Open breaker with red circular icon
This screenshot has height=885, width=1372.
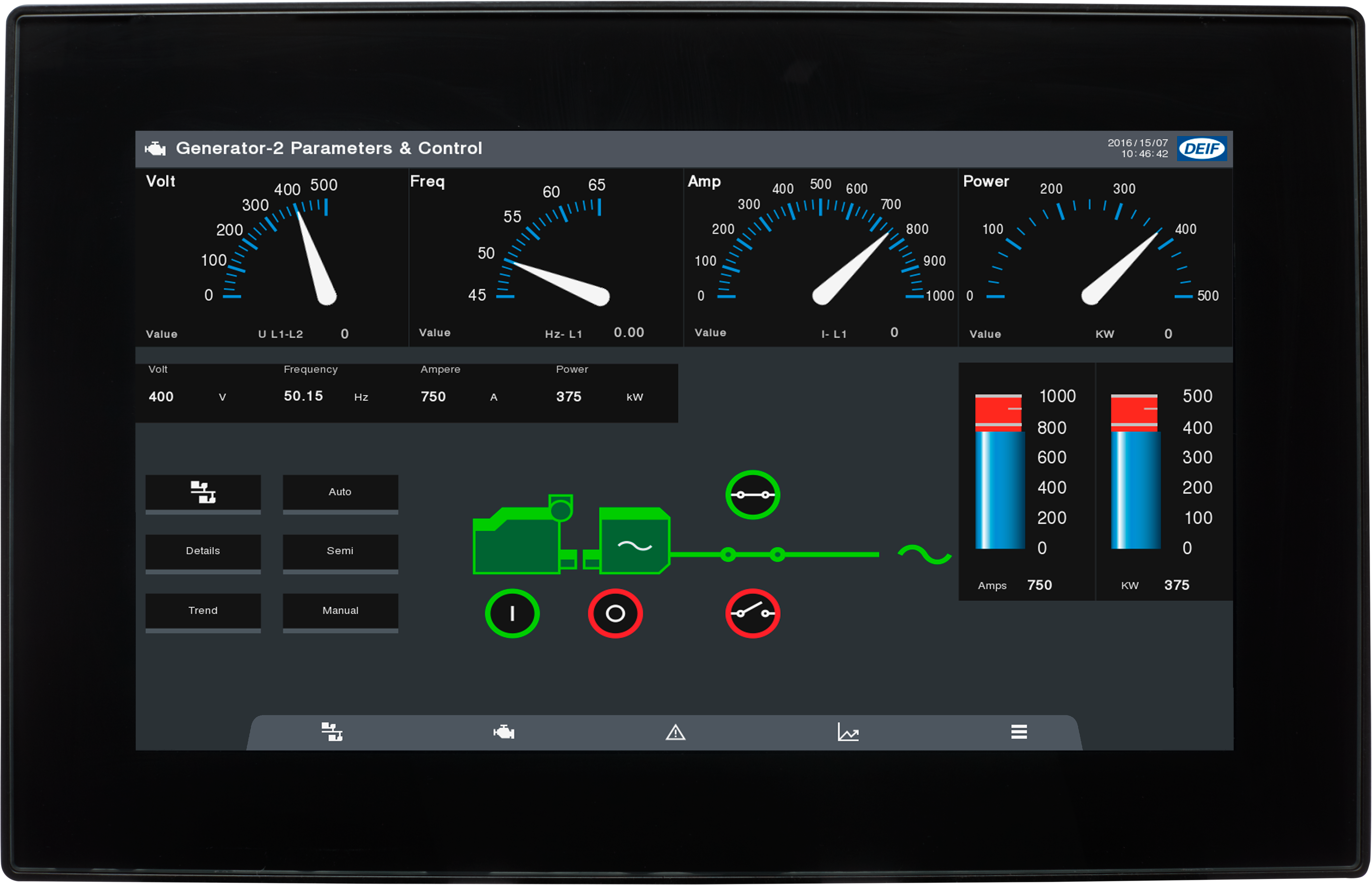[752, 613]
